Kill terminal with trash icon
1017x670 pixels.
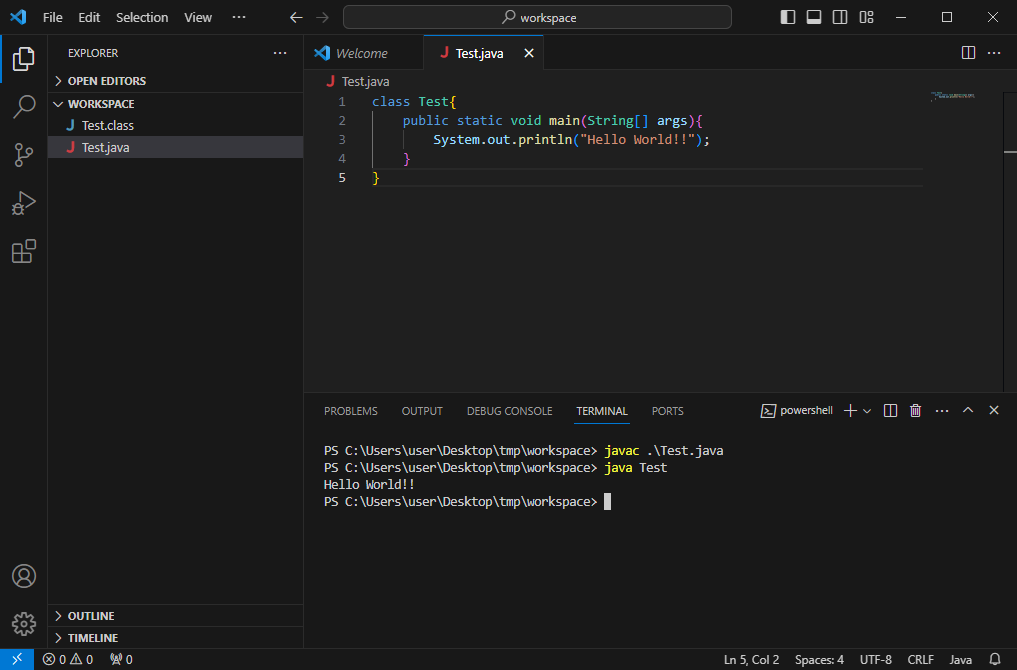click(915, 411)
